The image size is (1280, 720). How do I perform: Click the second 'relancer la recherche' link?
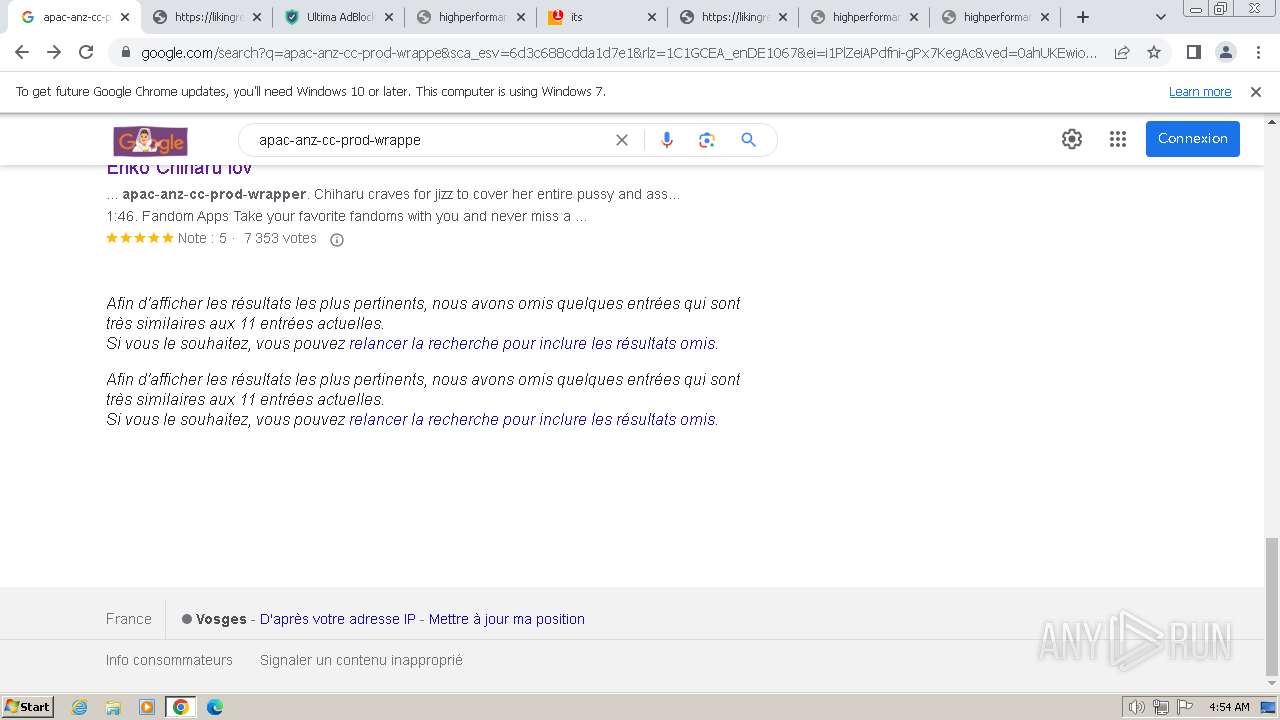(x=532, y=419)
